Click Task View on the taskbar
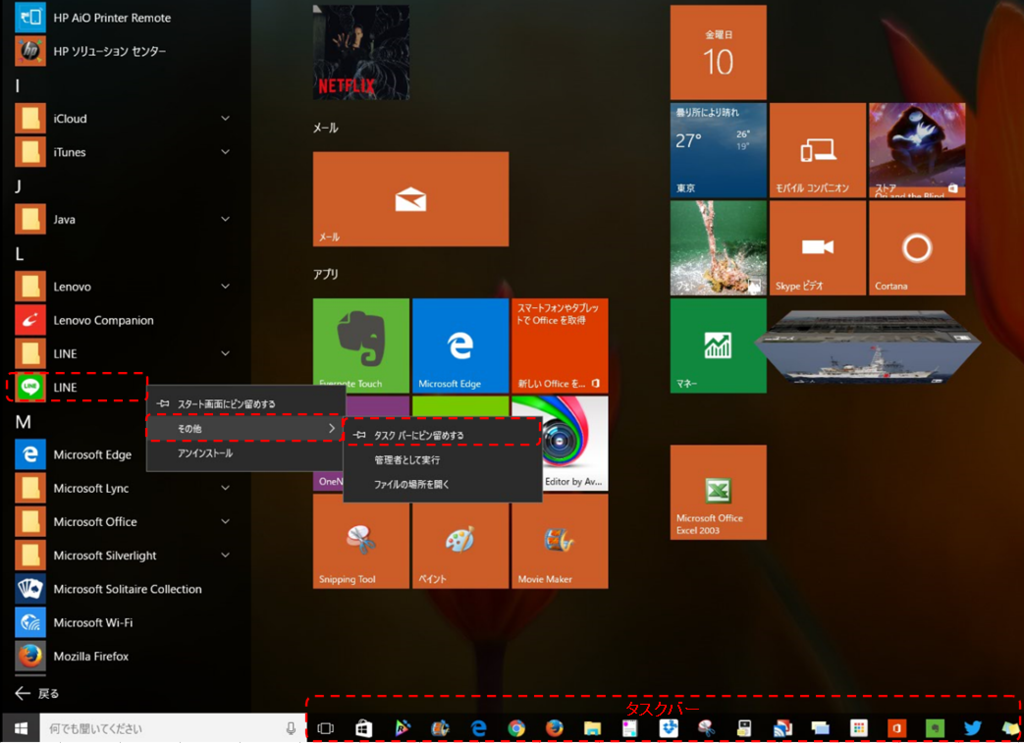1024x743 pixels. pyautogui.click(x=325, y=729)
